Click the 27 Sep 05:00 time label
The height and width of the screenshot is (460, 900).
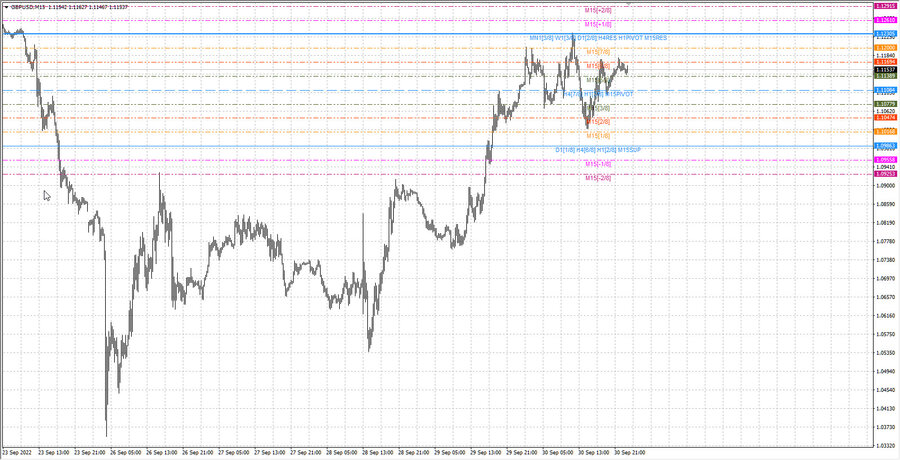(x=234, y=453)
